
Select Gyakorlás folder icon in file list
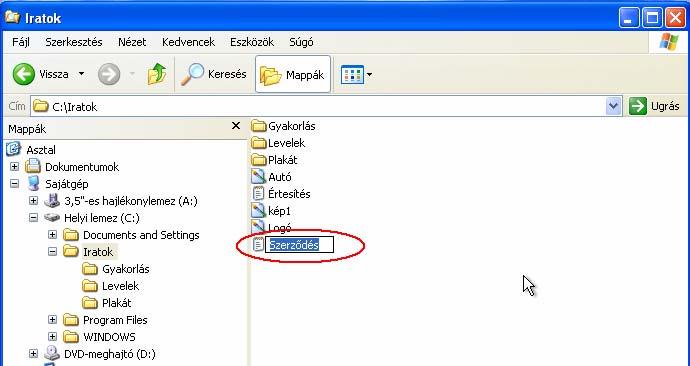[x=259, y=126]
